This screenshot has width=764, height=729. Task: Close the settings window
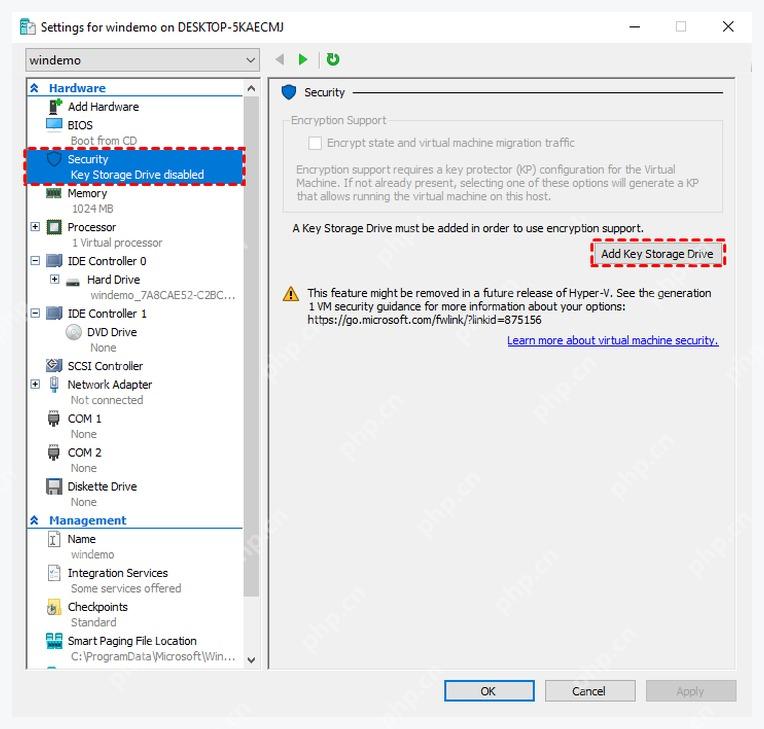728,26
